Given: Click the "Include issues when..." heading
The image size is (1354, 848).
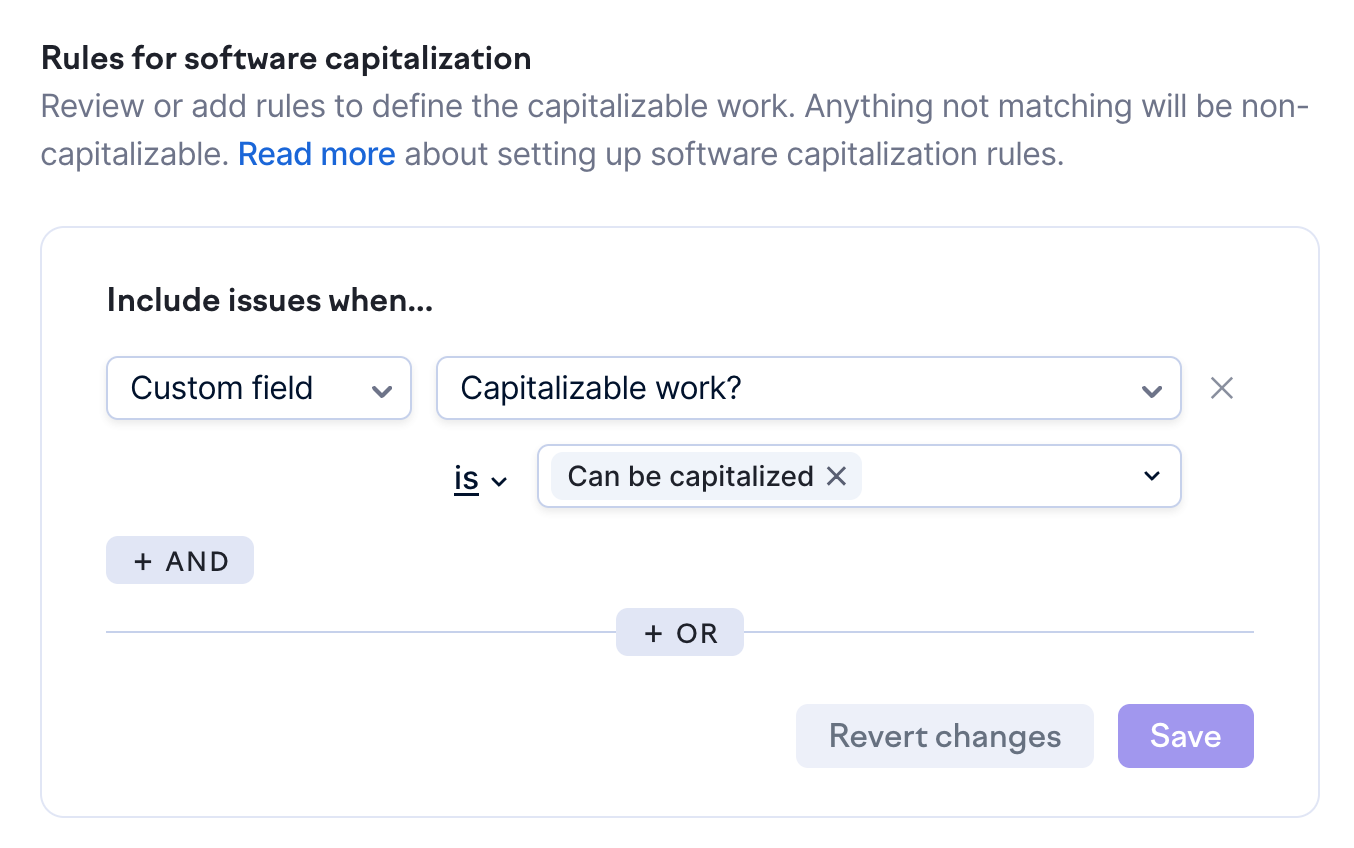Looking at the screenshot, I should 269,300.
